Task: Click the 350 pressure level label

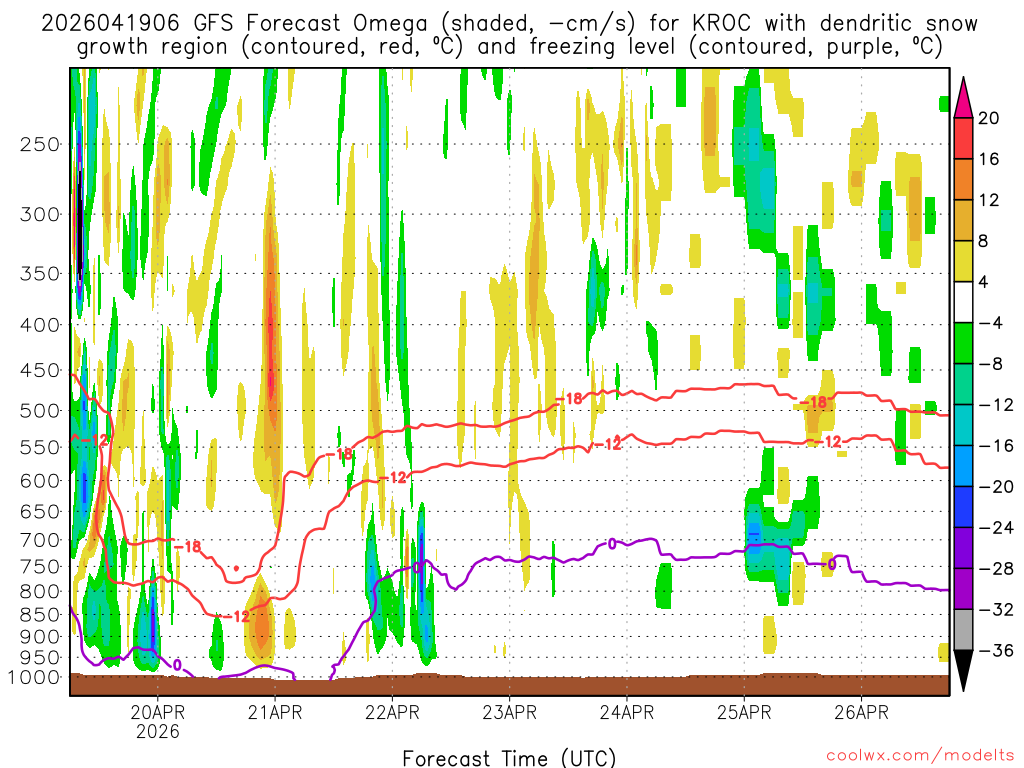Action: click(40, 274)
